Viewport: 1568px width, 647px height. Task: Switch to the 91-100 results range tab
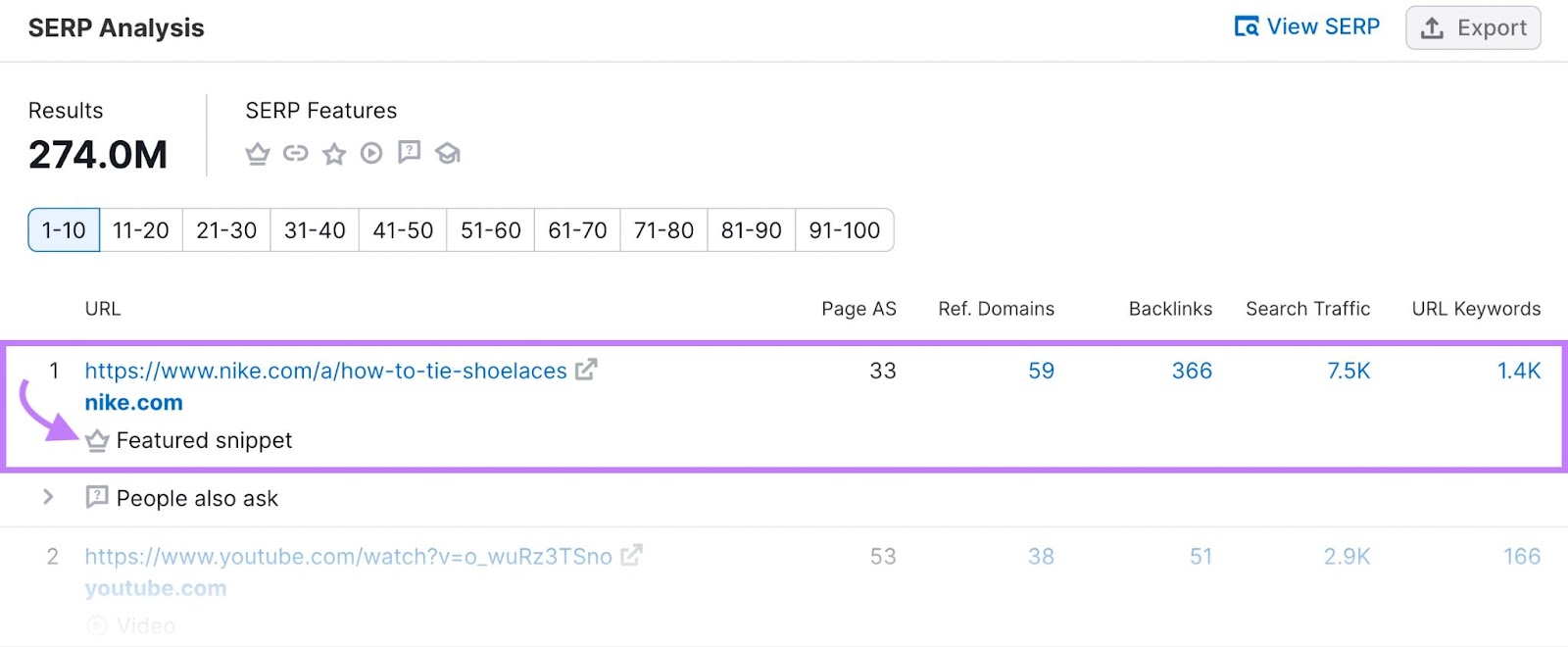(x=844, y=229)
